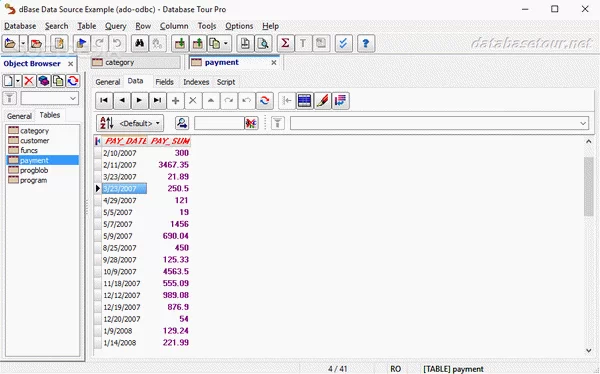600x374 pixels.
Task: Open the Table menu
Action: coord(87,26)
